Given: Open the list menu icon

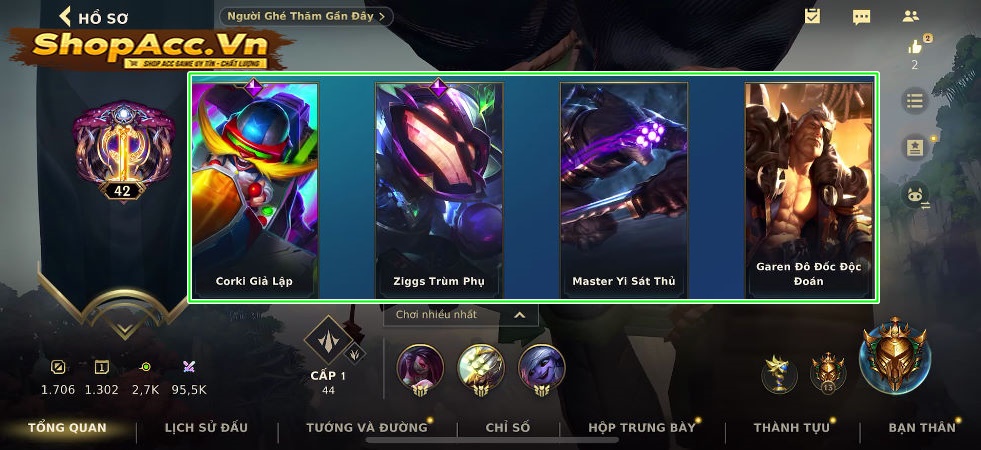Looking at the screenshot, I should click(x=915, y=101).
